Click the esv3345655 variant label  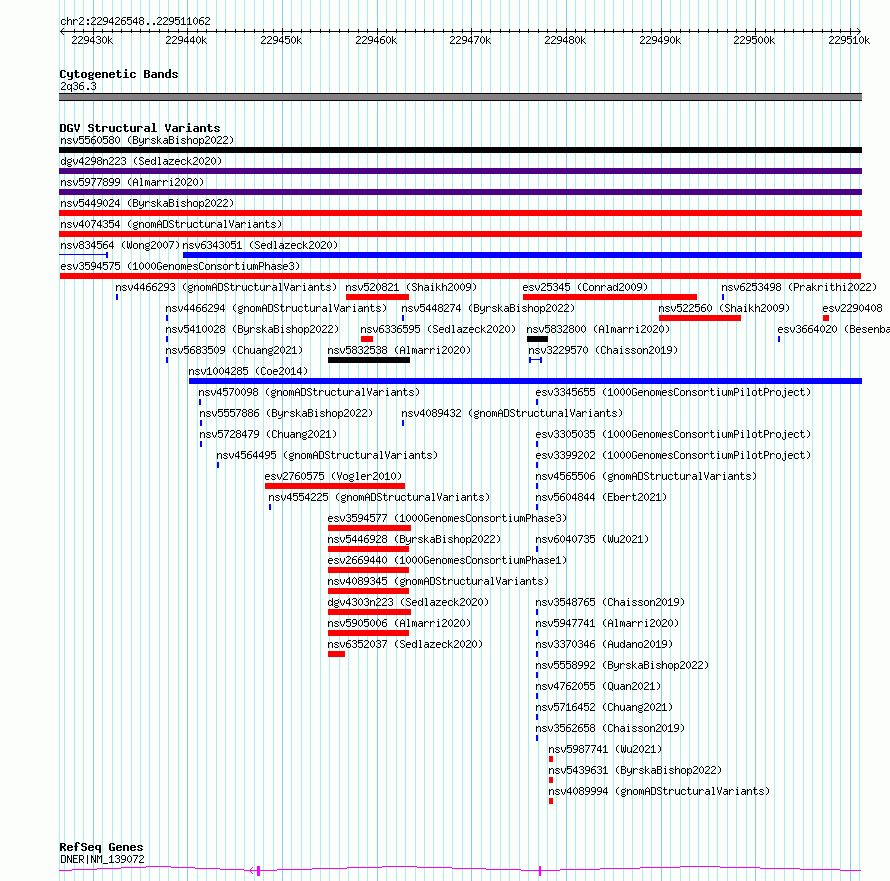point(673,392)
